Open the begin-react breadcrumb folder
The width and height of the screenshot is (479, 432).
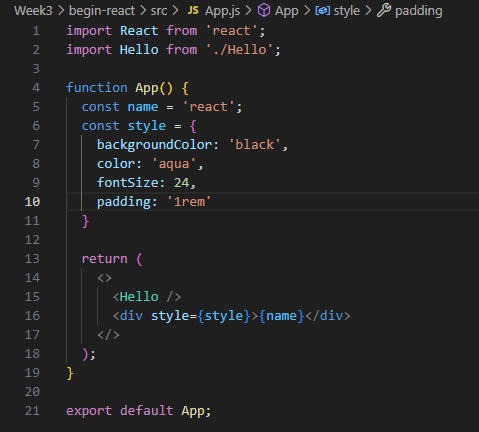(x=102, y=11)
